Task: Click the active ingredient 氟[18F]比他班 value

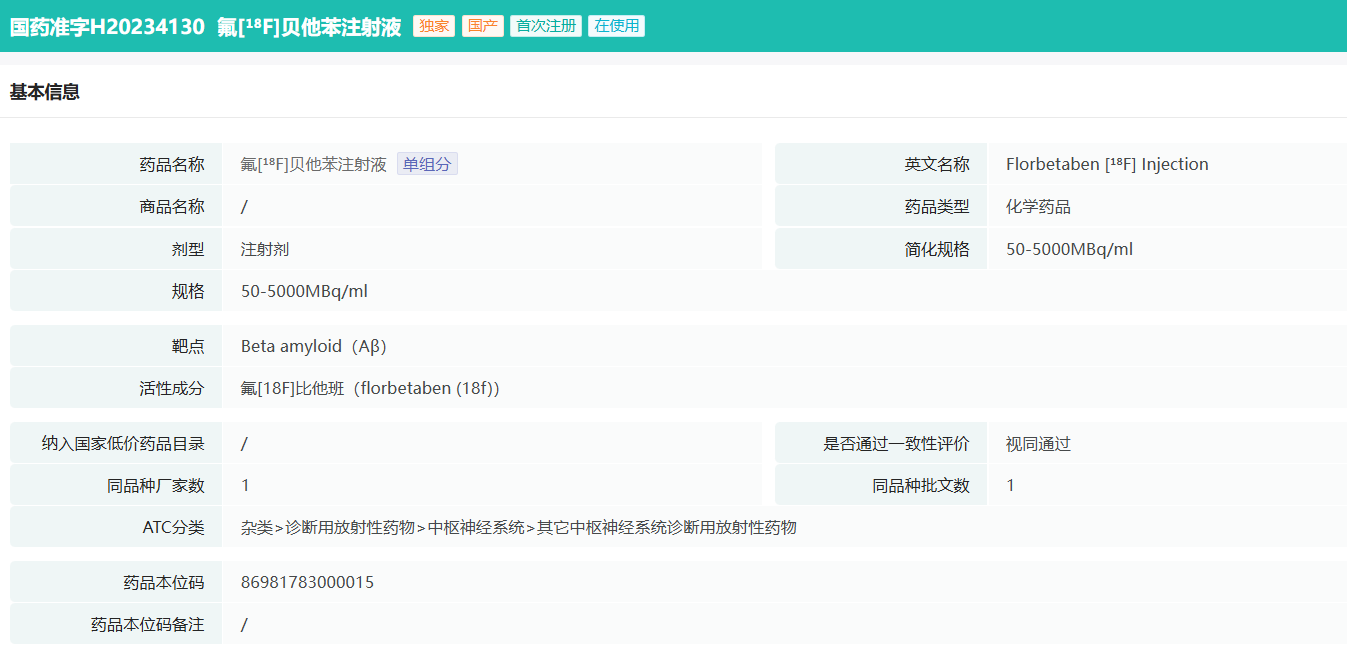Action: pos(369,389)
